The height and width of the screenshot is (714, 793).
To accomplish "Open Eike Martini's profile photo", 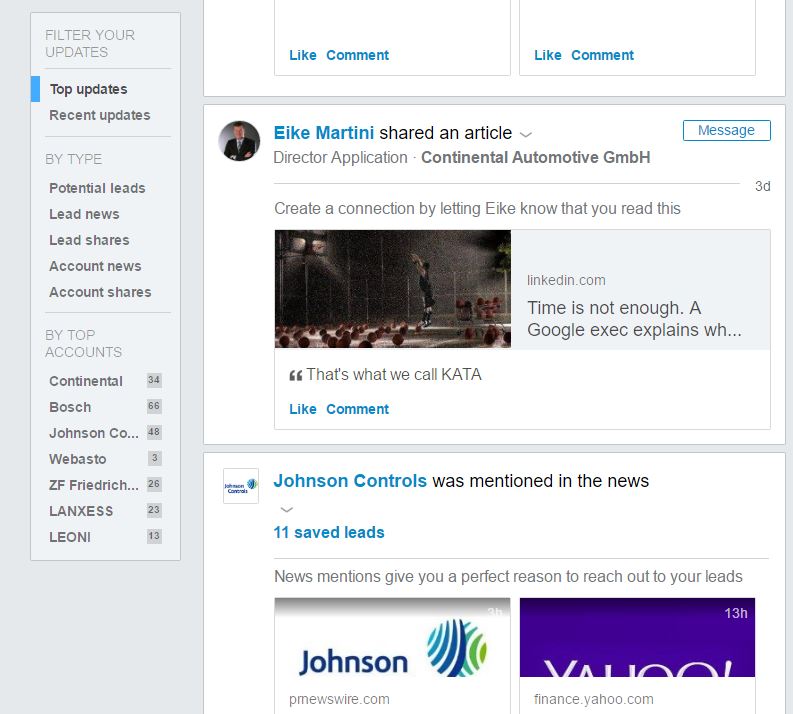I will click(x=239, y=141).
